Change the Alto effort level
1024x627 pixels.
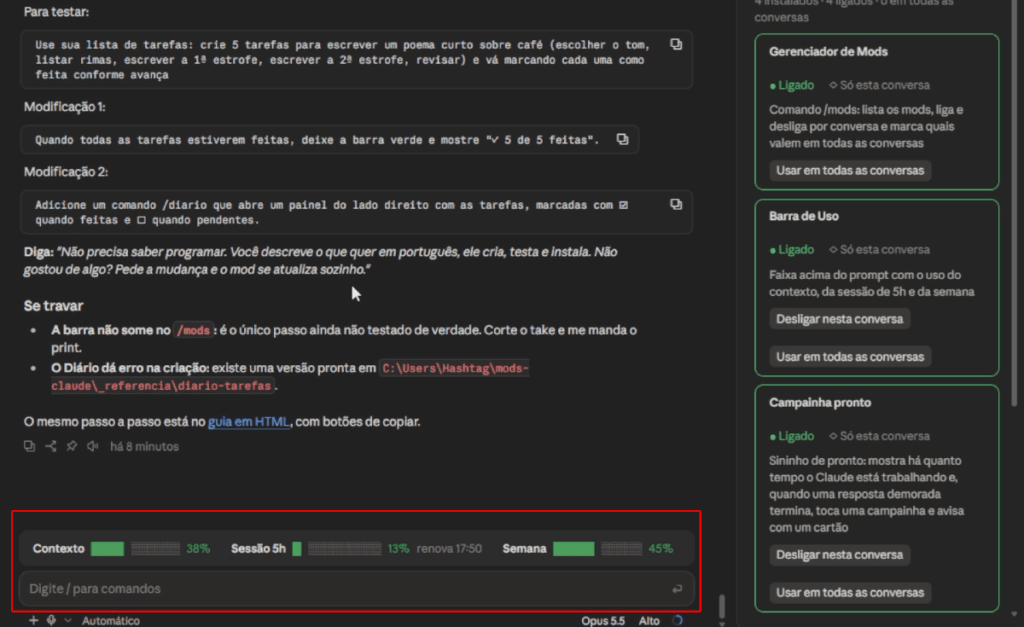pos(648,620)
